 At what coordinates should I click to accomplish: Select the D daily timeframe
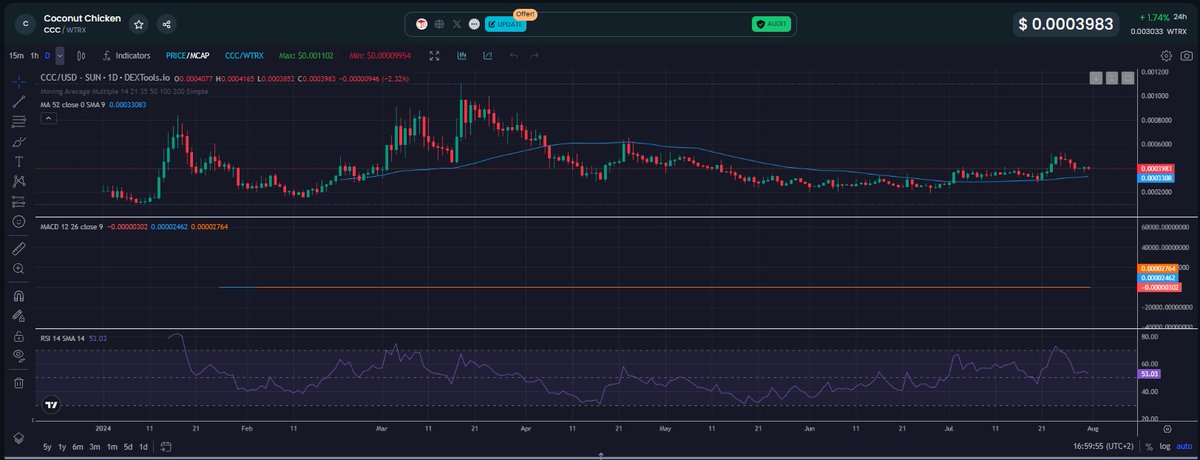47,56
